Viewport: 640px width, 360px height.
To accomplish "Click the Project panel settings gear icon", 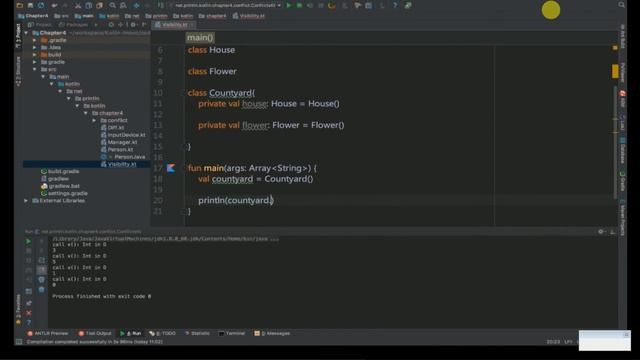I will [133, 24].
